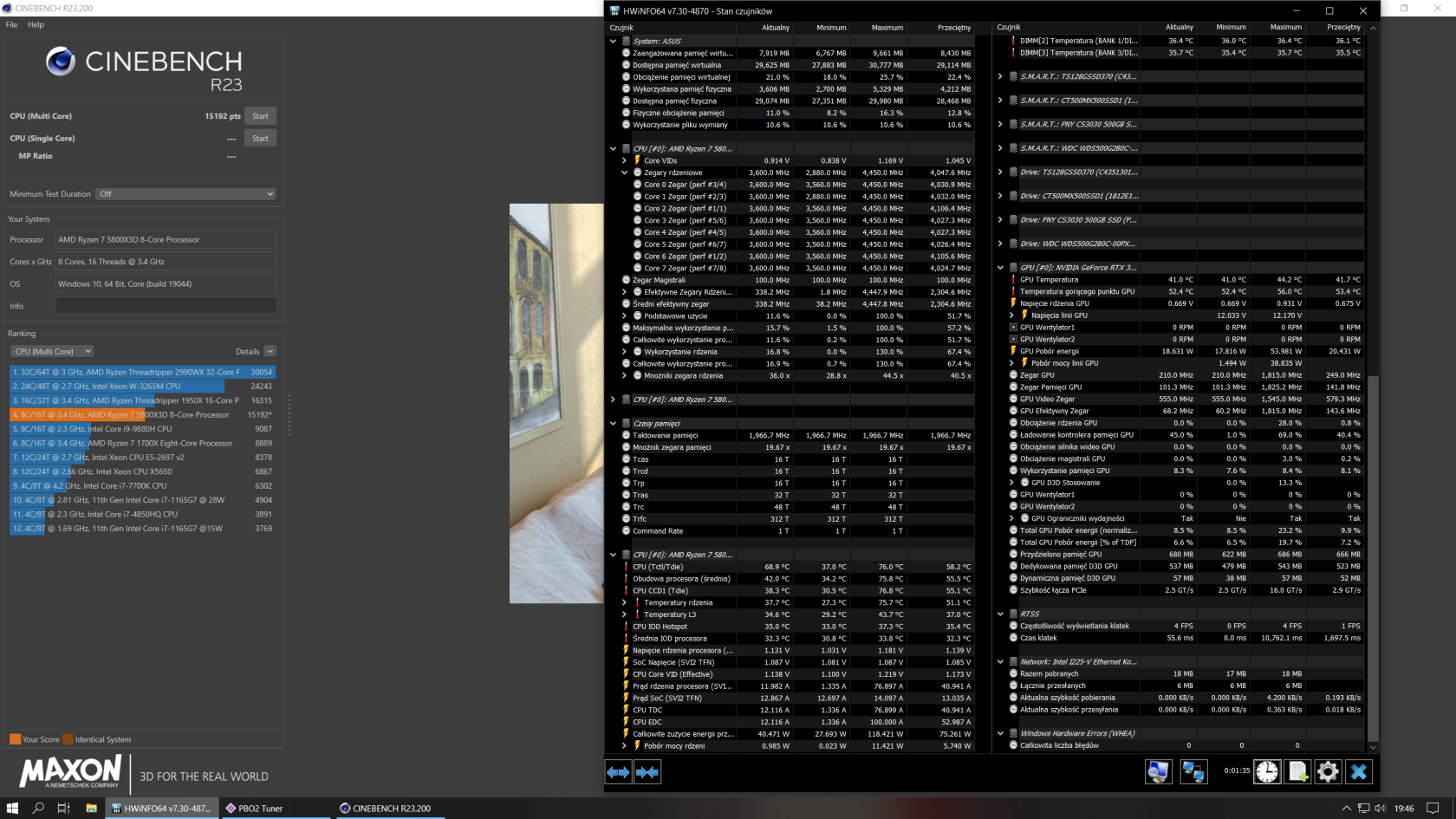Start the CPU Single Core benchmark
This screenshot has width=1456, height=819.
tap(260, 139)
